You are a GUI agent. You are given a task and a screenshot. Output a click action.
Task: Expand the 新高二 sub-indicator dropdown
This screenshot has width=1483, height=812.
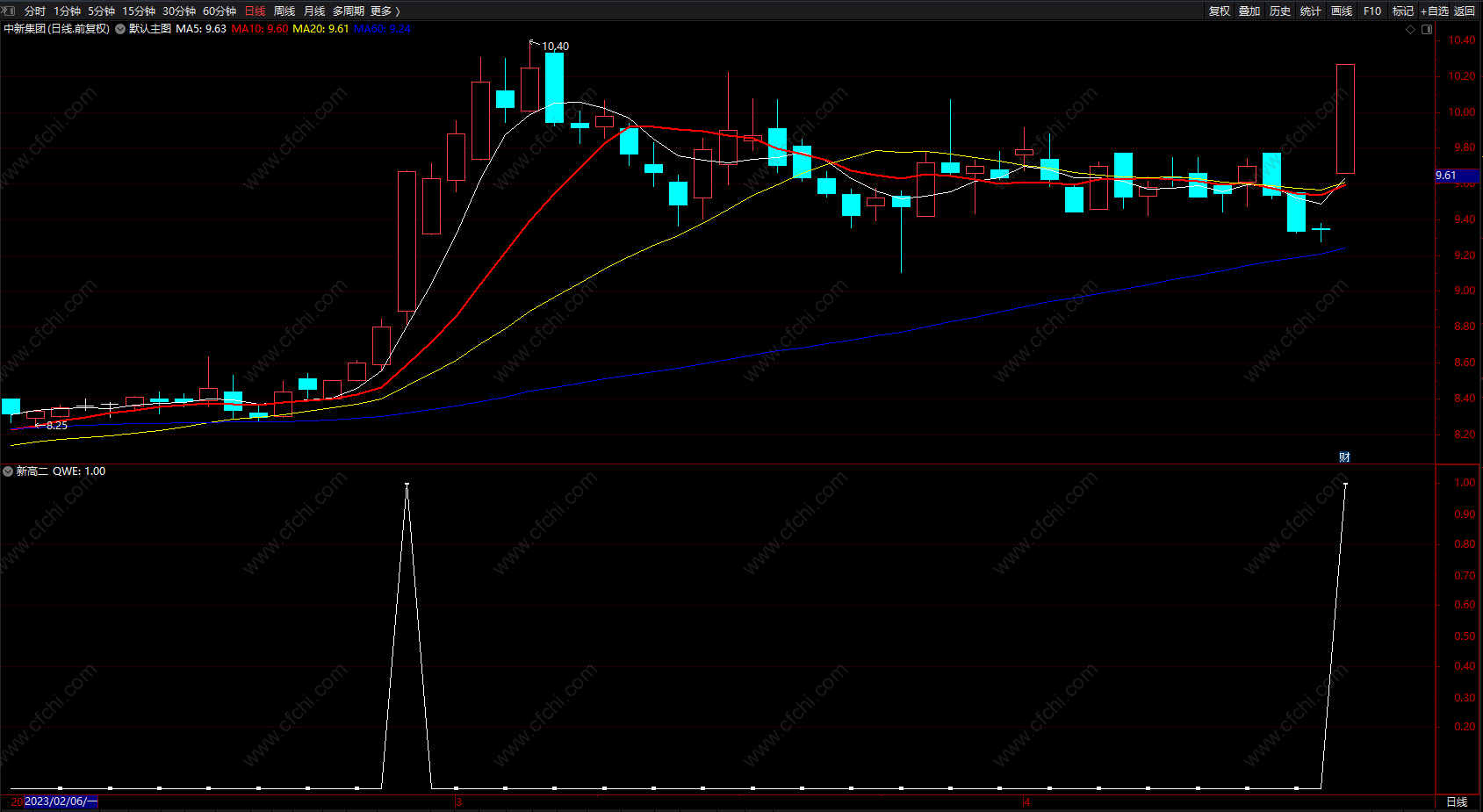(x=8, y=471)
